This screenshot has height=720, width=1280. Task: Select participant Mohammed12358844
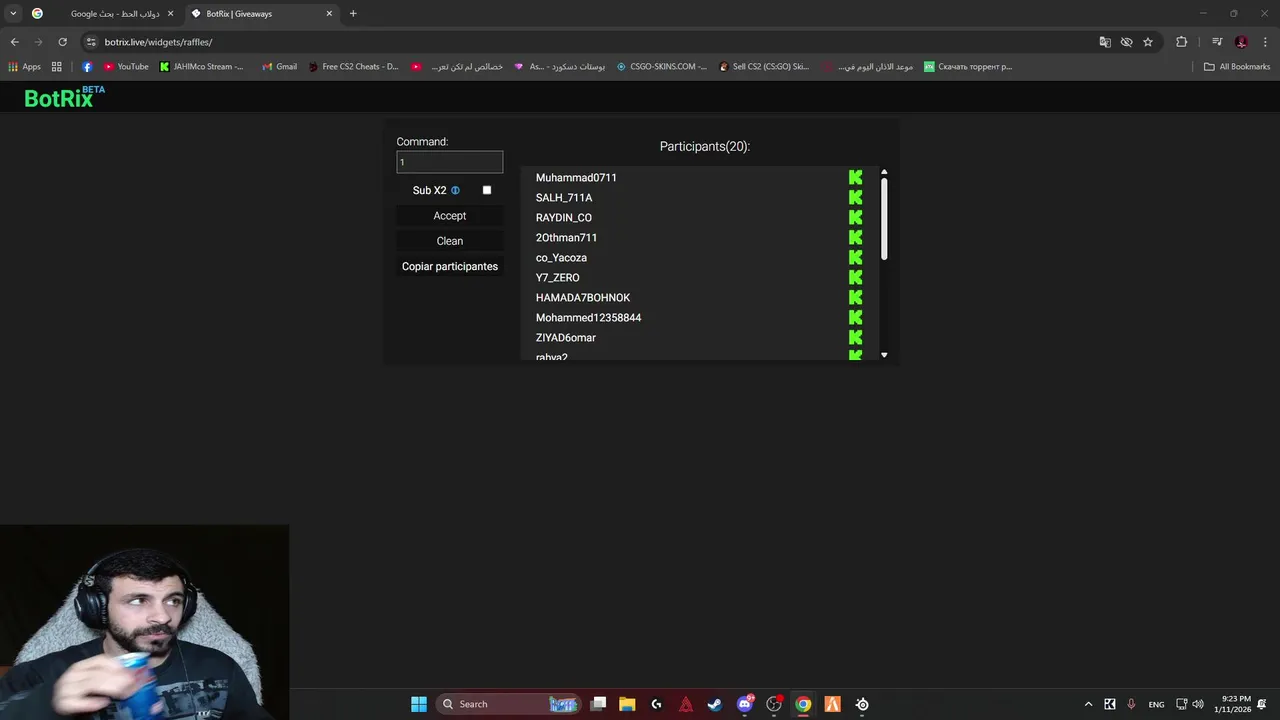pyautogui.click(x=588, y=318)
